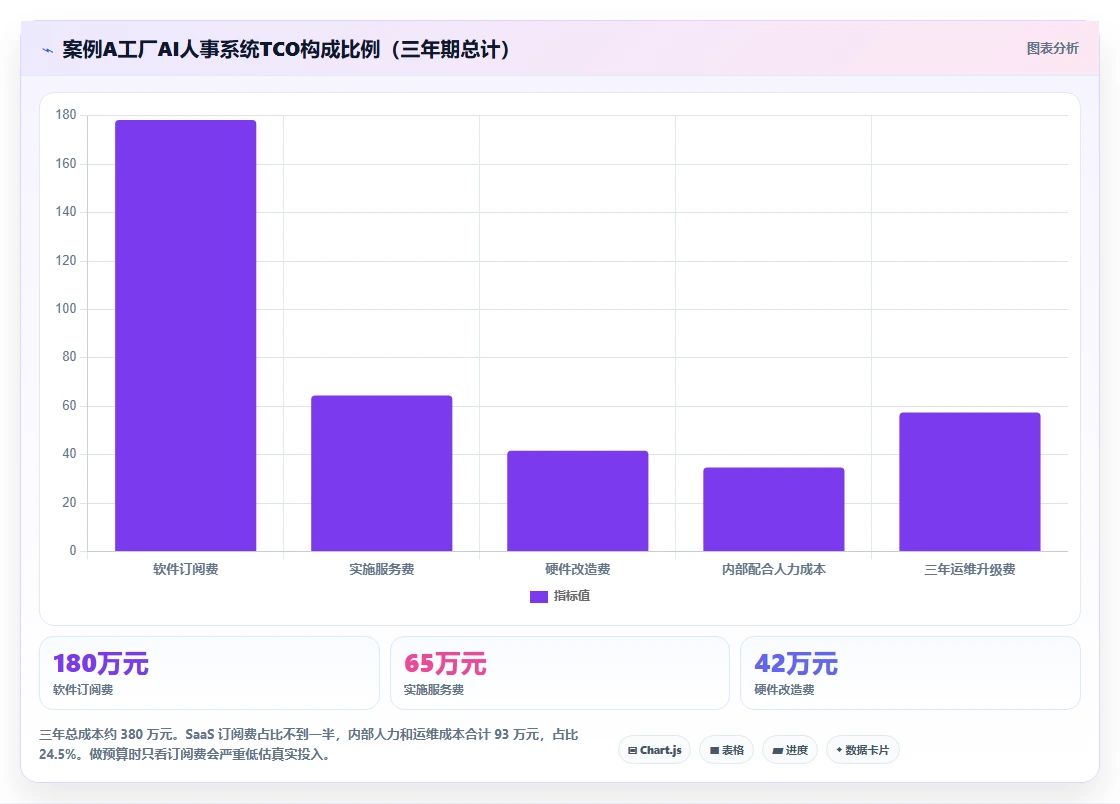Image resolution: width=1120 pixels, height=804 pixels.
Task: Click the purple 指标值 legend swatch
Action: tap(539, 597)
